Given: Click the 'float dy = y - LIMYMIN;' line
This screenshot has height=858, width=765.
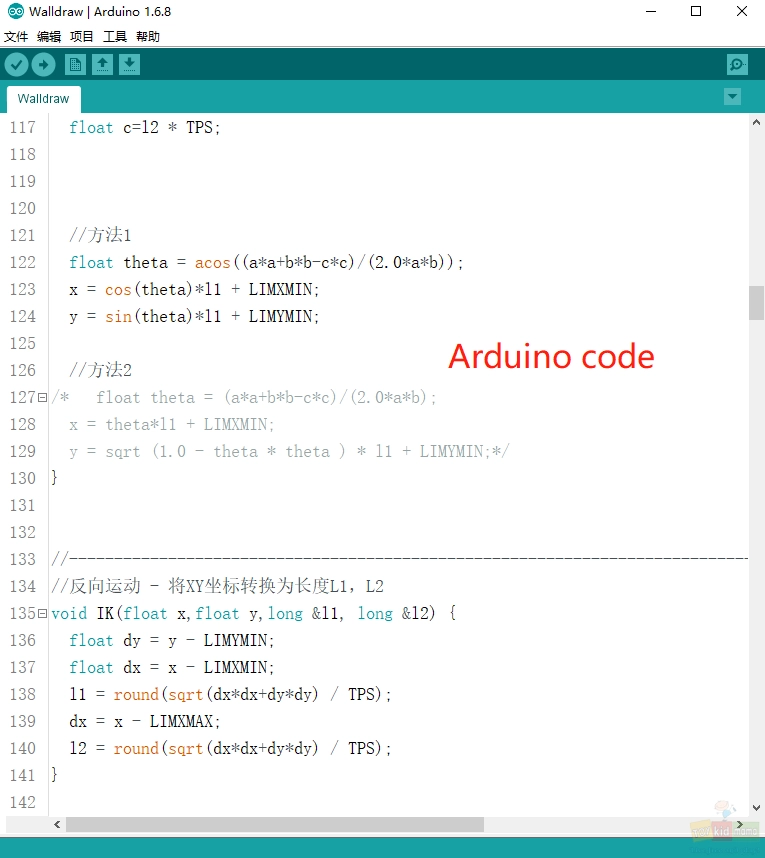Looking at the screenshot, I should [171, 641].
